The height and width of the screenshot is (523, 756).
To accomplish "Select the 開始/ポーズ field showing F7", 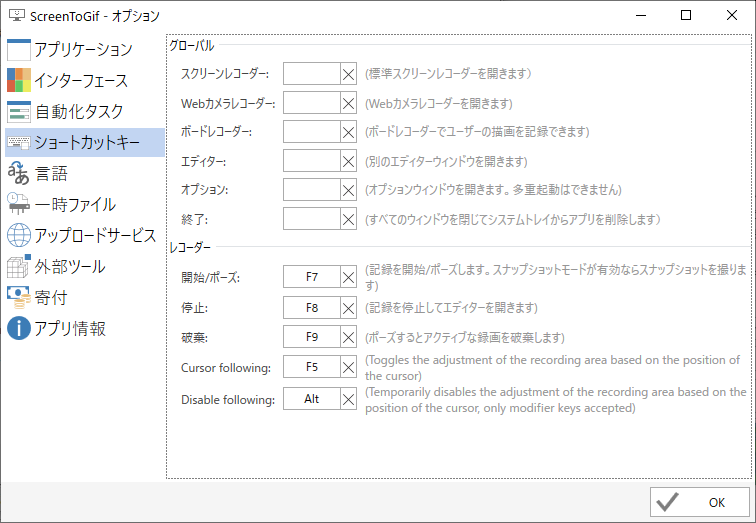I will point(312,277).
